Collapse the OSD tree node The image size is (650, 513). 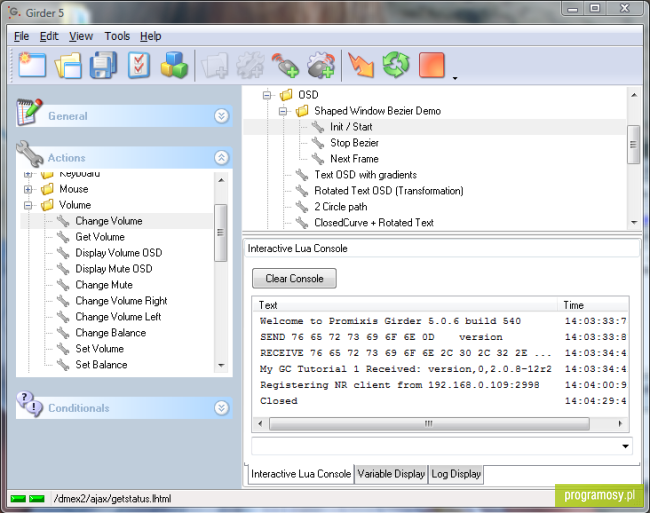tap(267, 95)
